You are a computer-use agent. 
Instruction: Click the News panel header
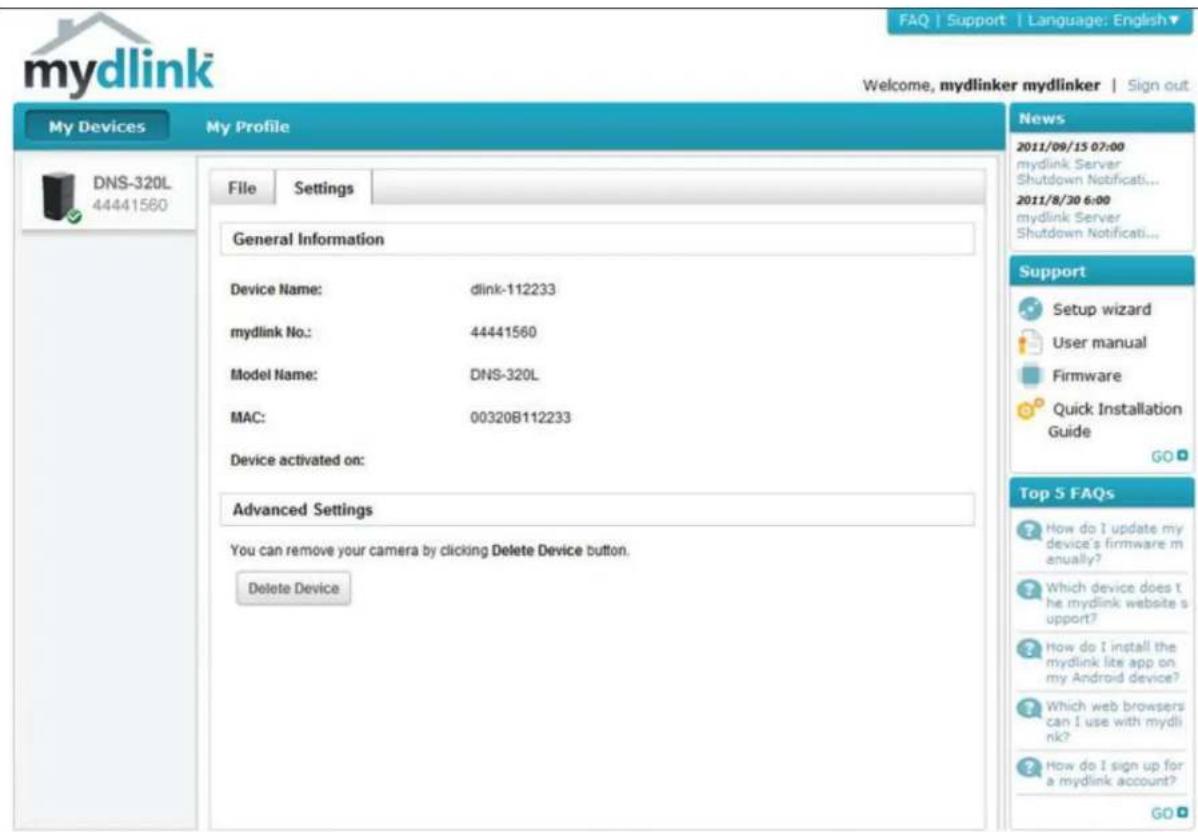coord(1101,119)
